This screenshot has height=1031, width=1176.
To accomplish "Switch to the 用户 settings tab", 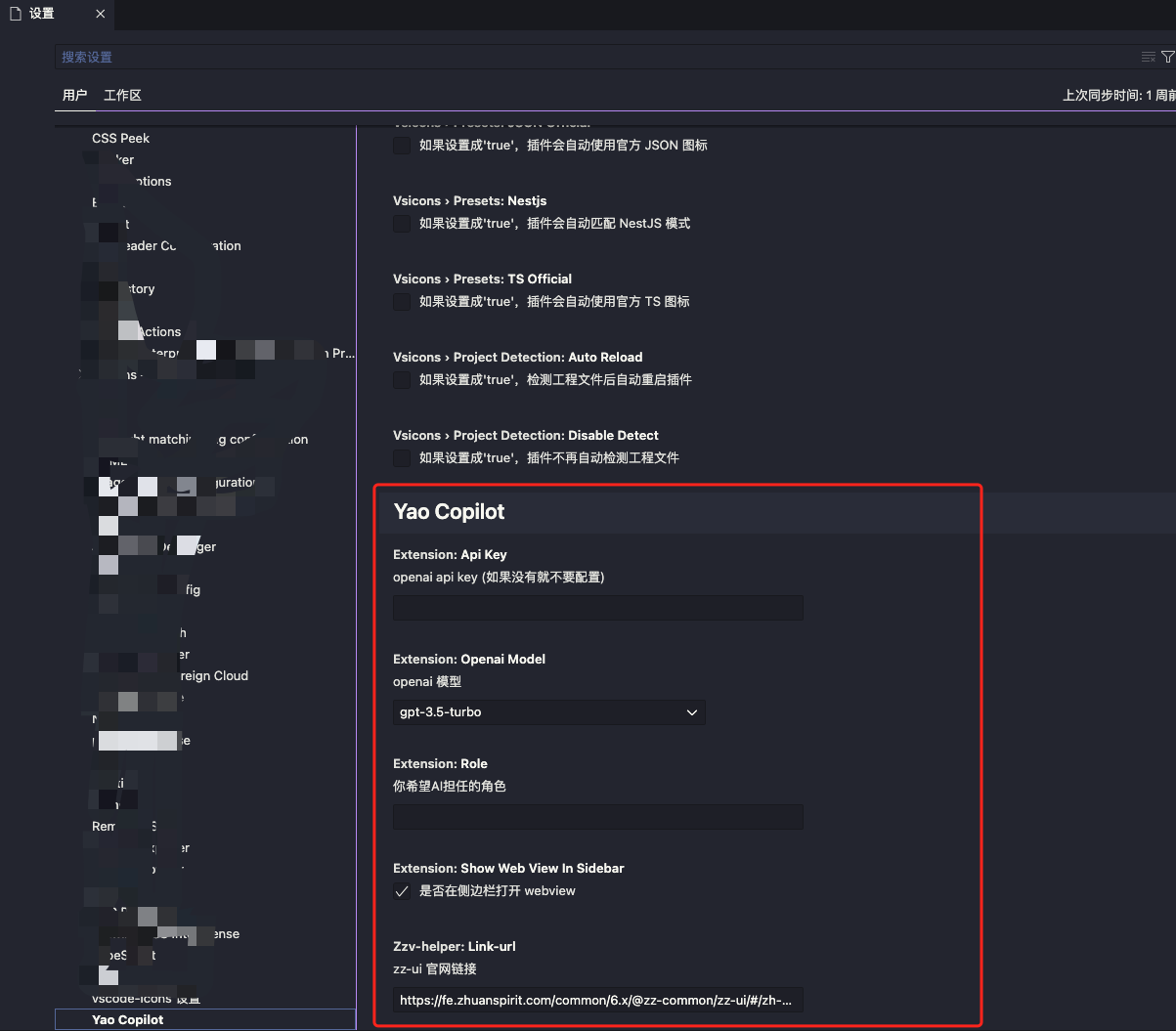I will [74, 95].
